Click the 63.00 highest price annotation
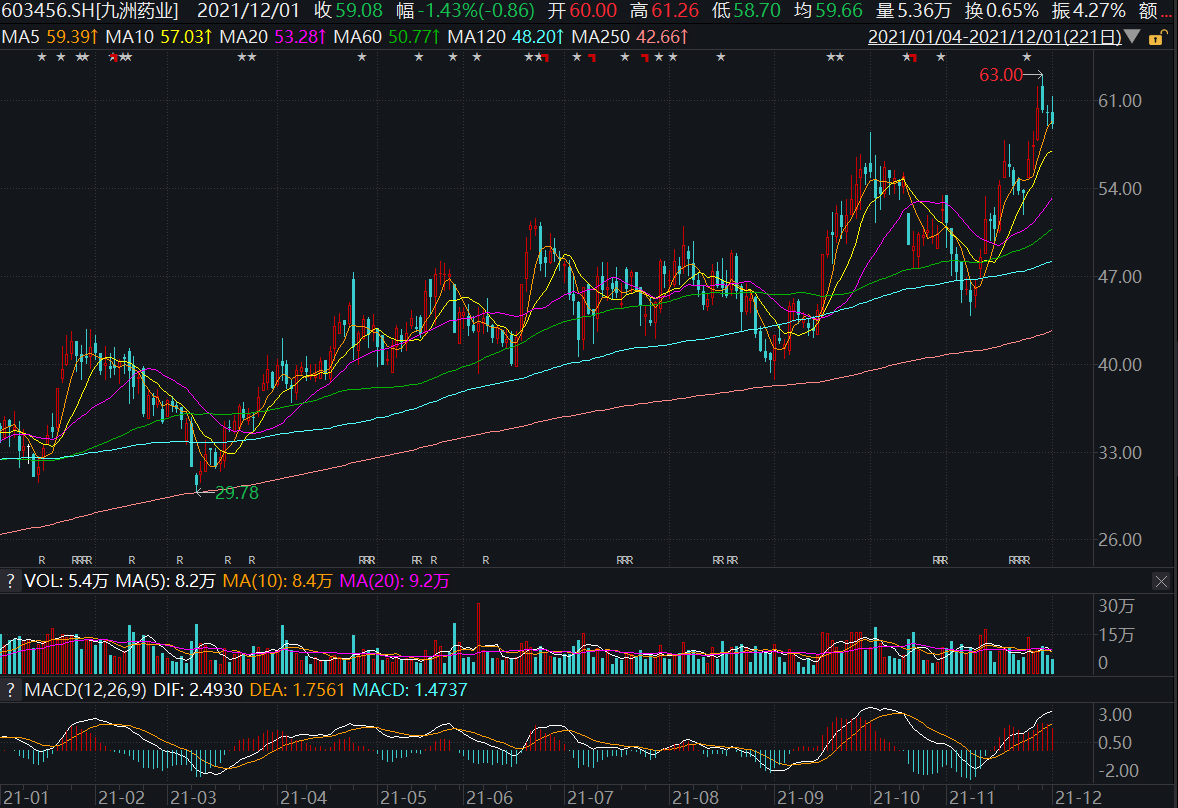The width and height of the screenshot is (1178, 808). click(1000, 75)
